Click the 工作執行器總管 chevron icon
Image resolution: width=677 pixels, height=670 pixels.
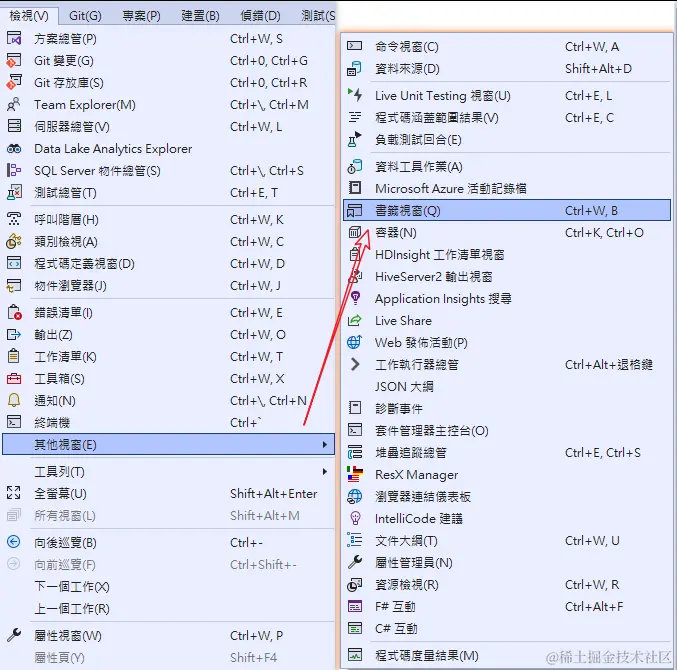(354, 364)
